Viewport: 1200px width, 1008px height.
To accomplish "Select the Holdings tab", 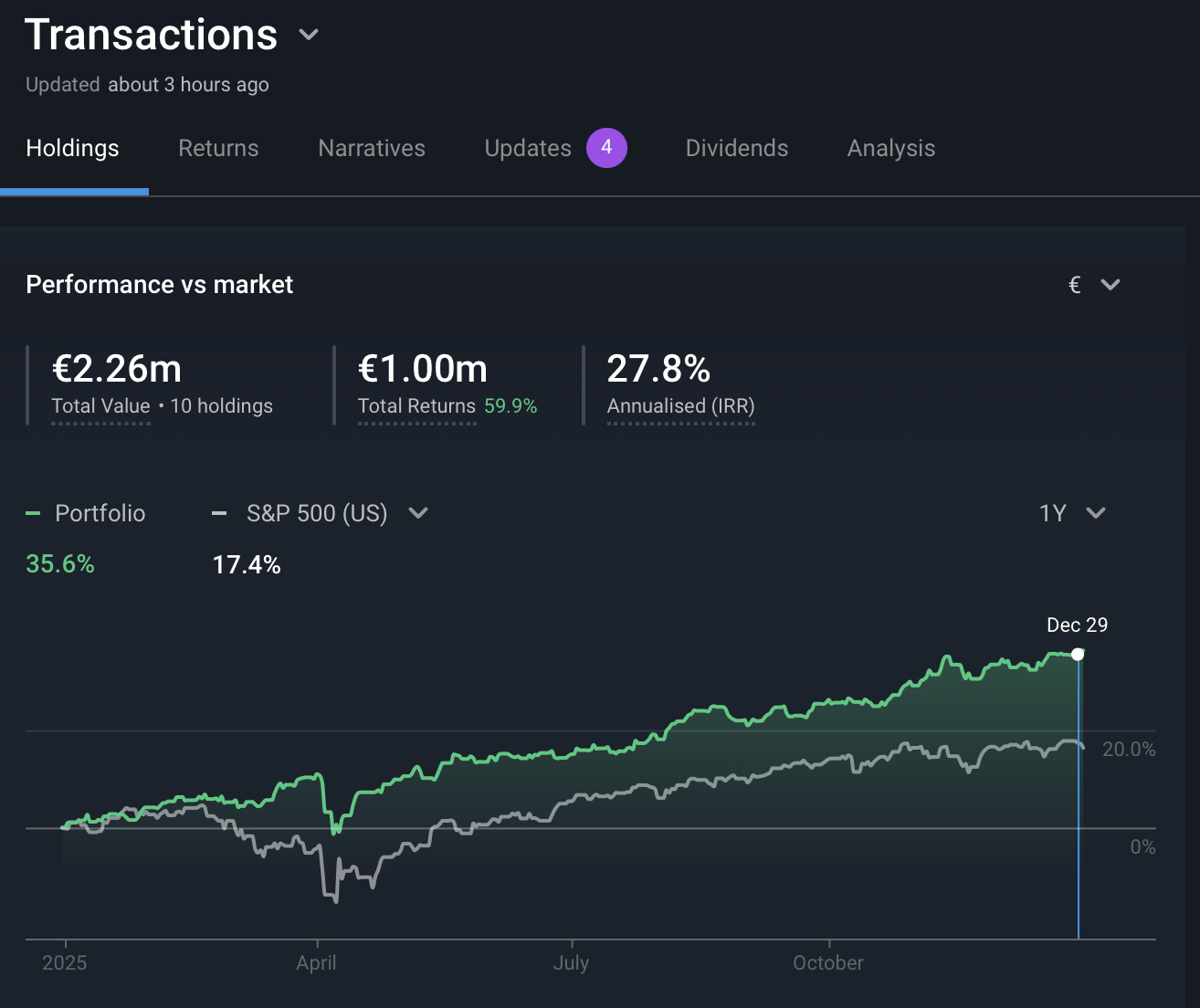I will tap(73, 148).
